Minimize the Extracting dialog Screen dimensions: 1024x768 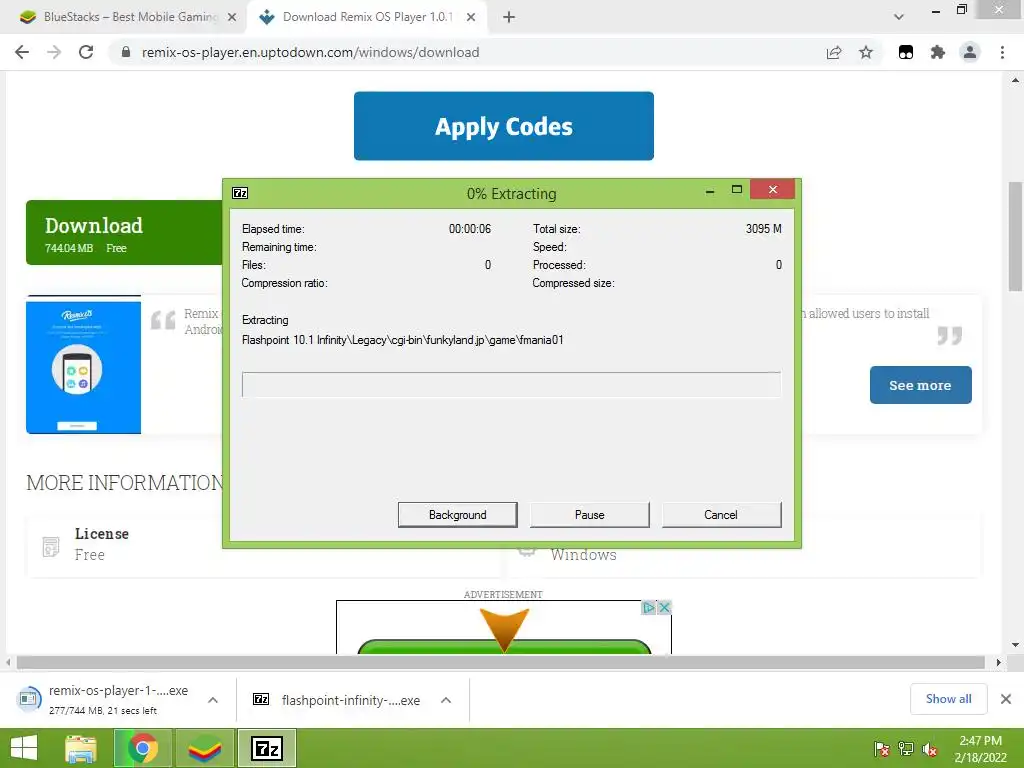point(710,191)
